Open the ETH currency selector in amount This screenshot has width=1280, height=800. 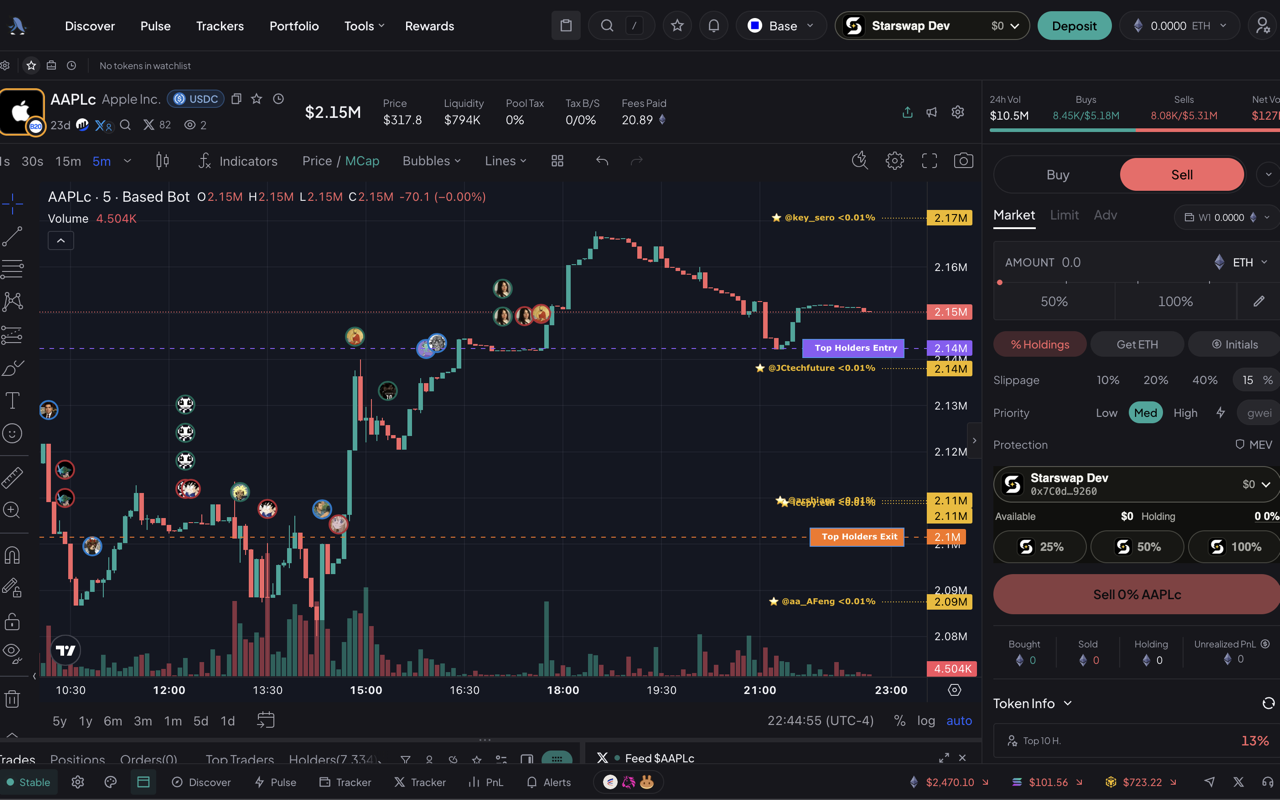pyautogui.click(x=1240, y=262)
